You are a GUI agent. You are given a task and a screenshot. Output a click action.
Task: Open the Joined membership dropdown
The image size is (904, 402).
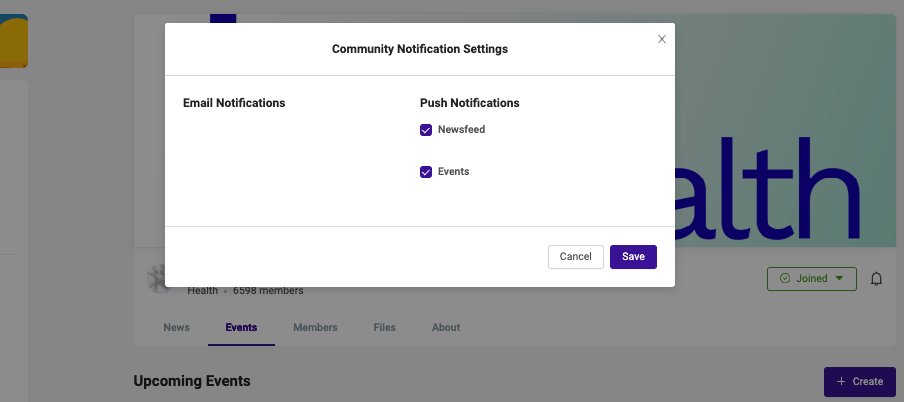tap(812, 279)
